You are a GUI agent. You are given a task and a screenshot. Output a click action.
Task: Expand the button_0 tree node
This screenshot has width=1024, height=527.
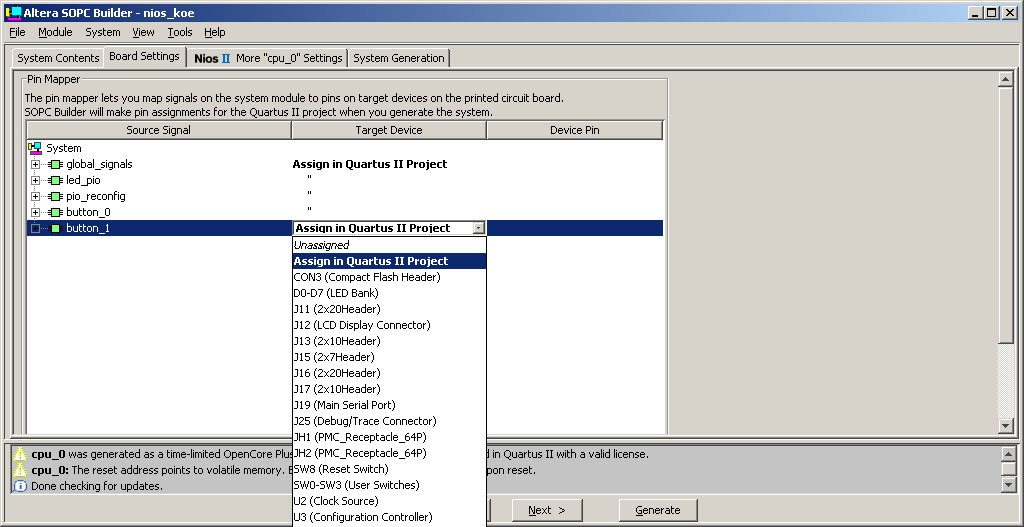click(x=35, y=212)
